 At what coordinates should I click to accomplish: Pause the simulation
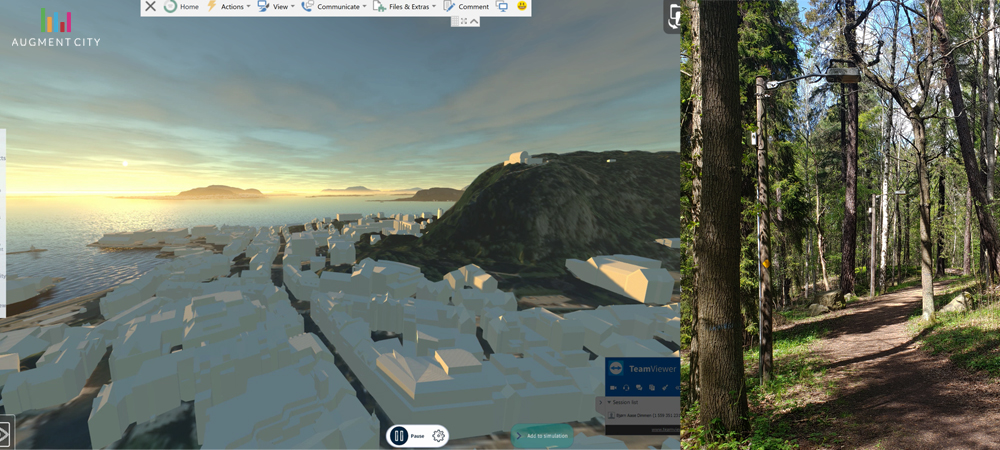pyautogui.click(x=399, y=436)
